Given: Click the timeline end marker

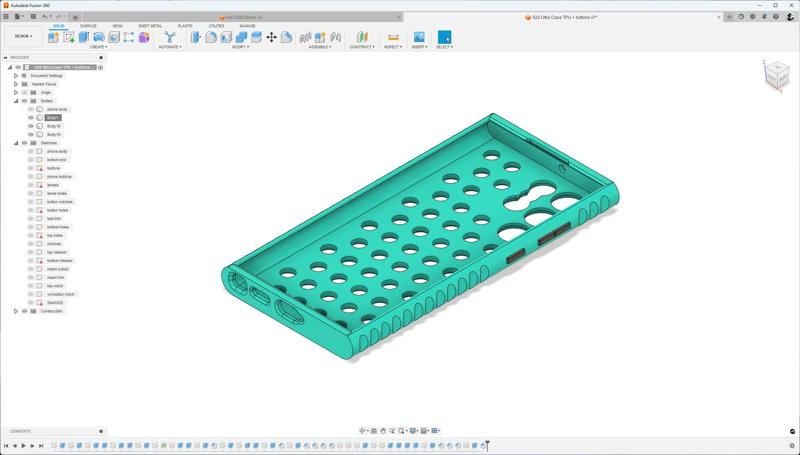Looking at the screenshot, I should [487, 445].
